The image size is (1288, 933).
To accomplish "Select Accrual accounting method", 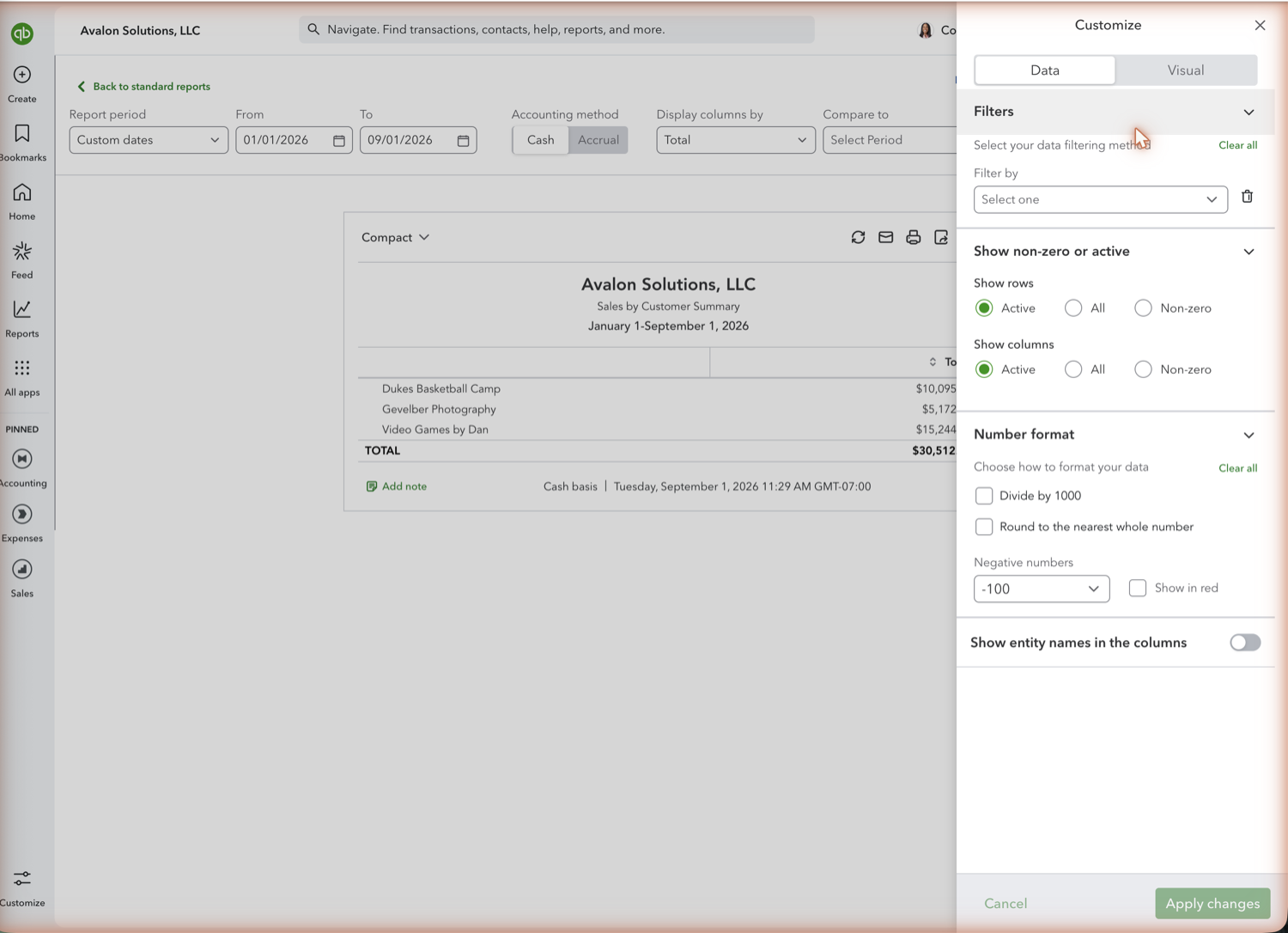I will pyautogui.click(x=598, y=140).
